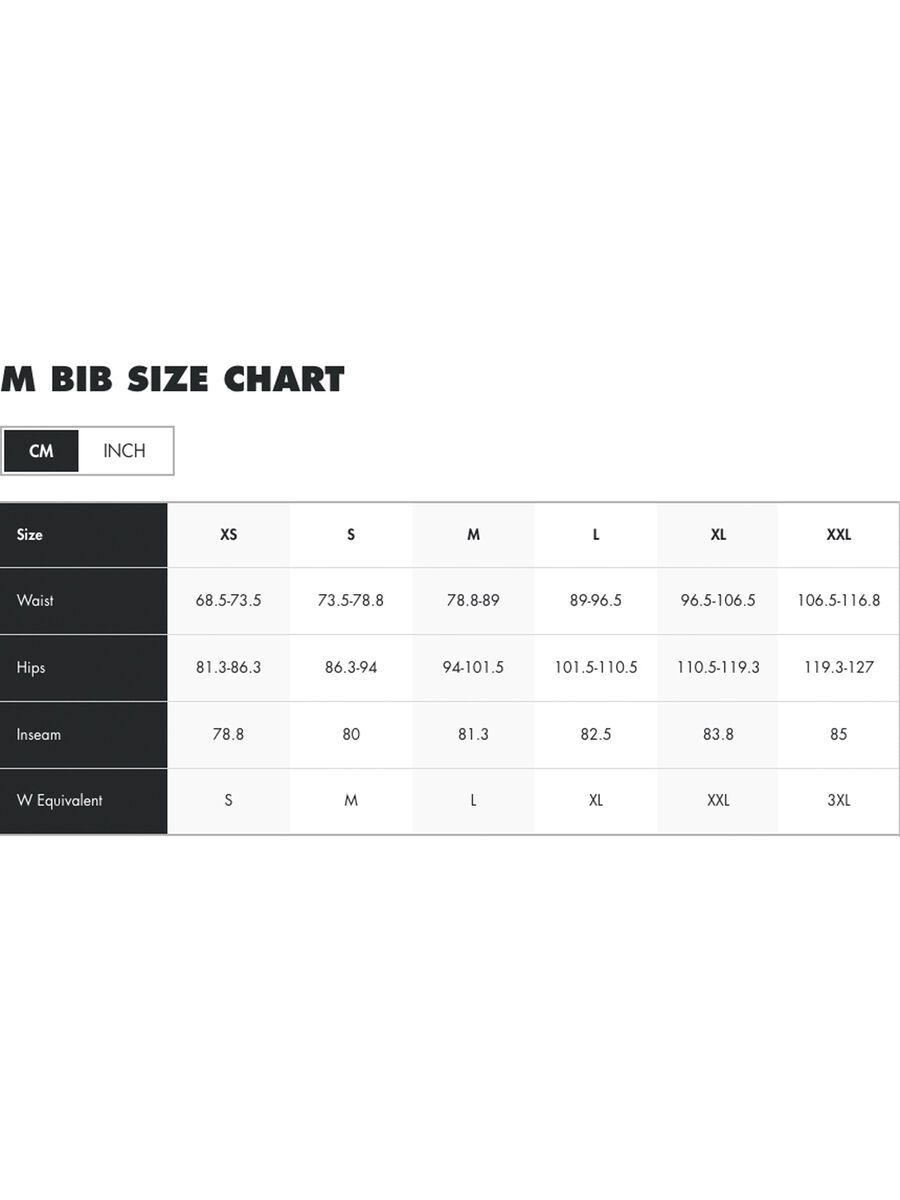Click the hips value 119.3-127

tap(838, 668)
